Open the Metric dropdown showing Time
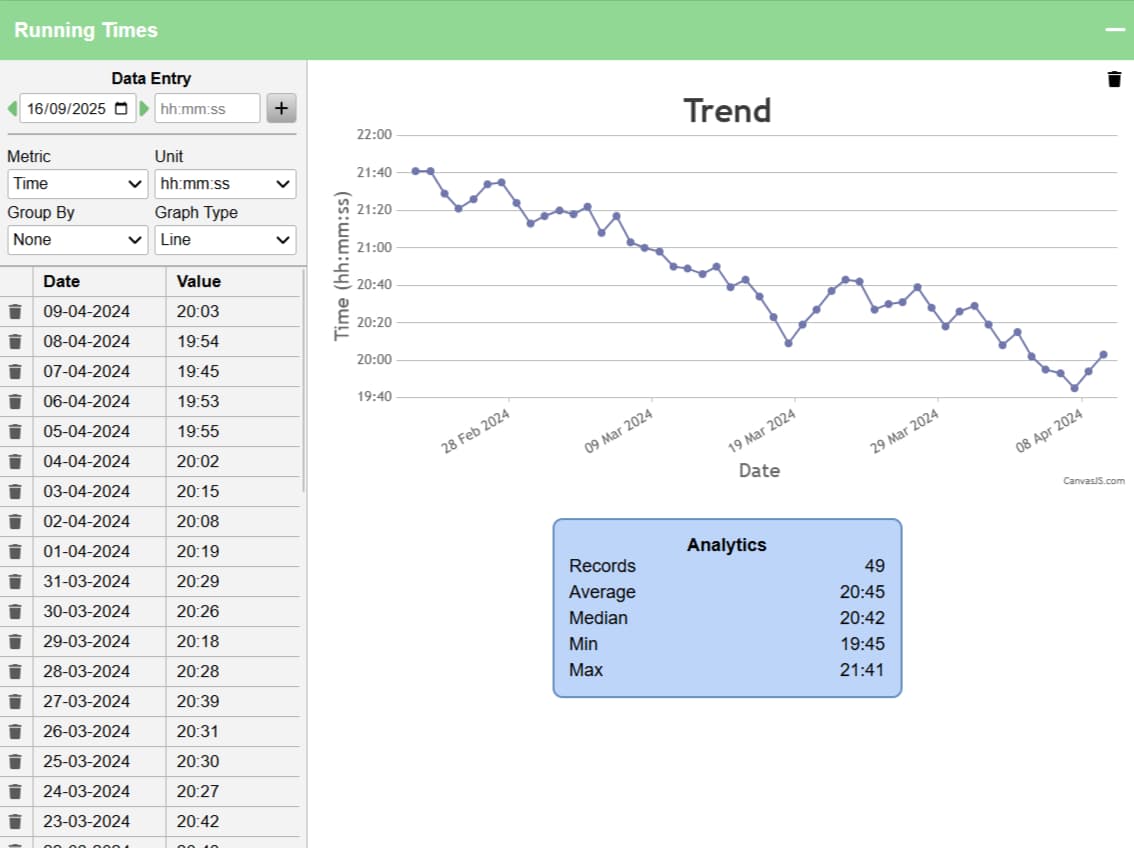This screenshot has width=1134, height=848. (x=77, y=184)
